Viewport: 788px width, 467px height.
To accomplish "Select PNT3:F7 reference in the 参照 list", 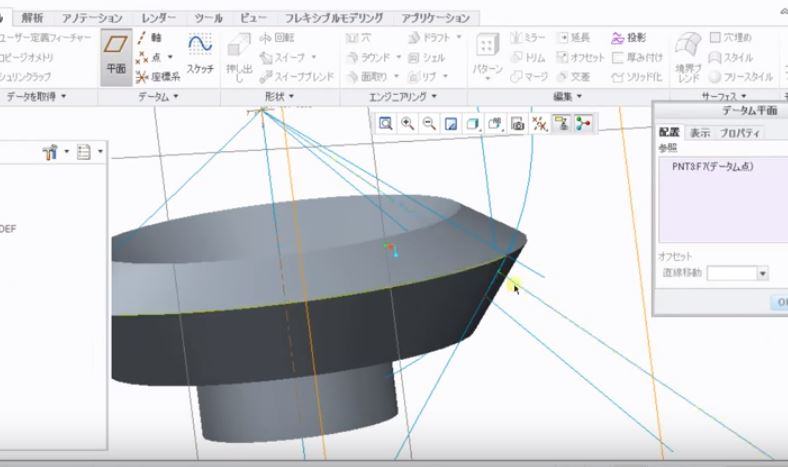I will coord(712,167).
